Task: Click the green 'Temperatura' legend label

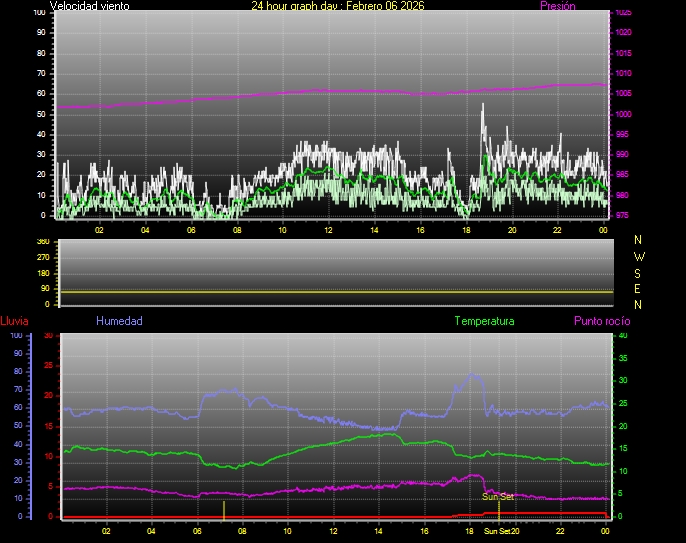Action: click(x=484, y=321)
